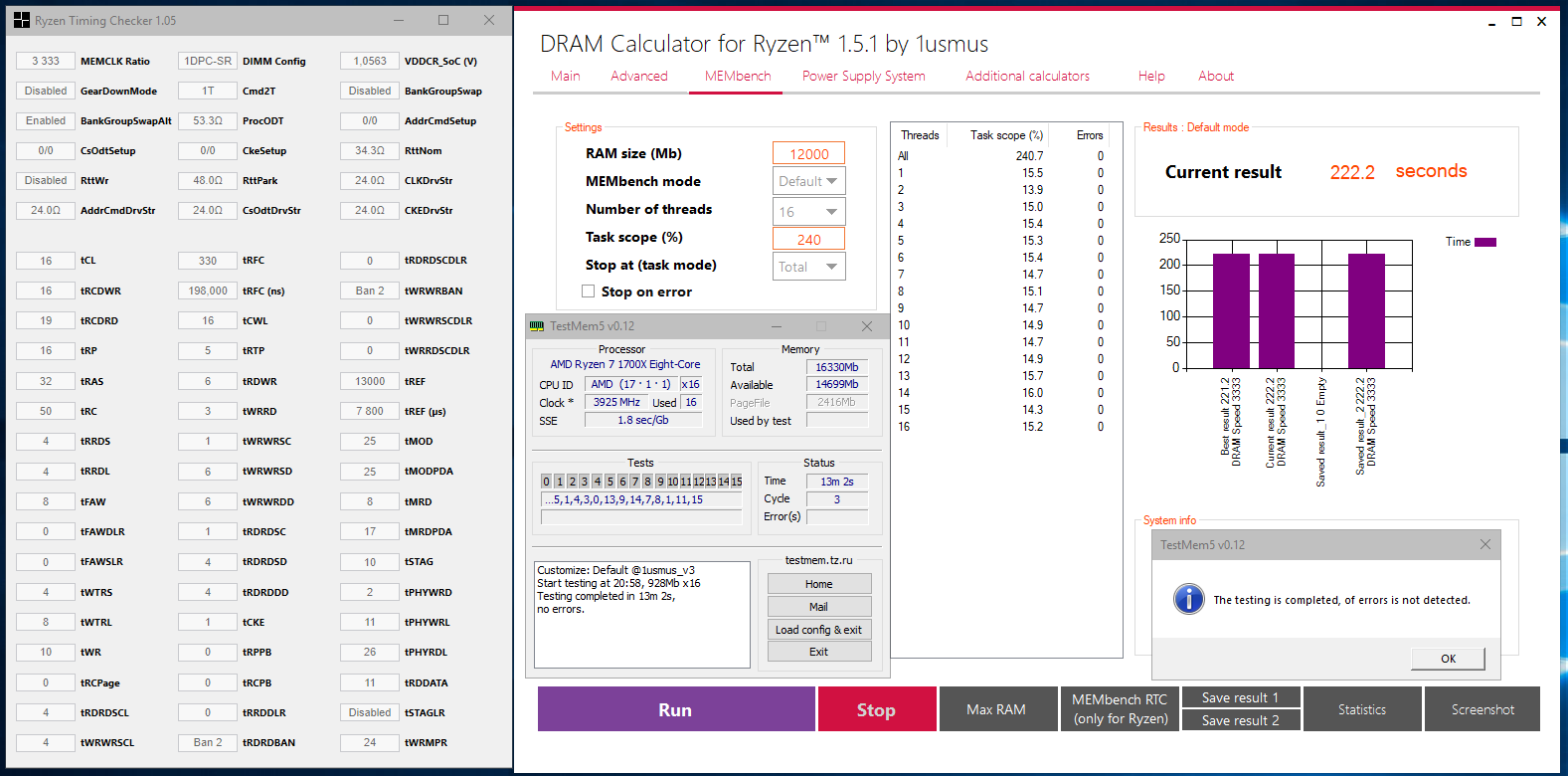Screen dimensions: 1568x776
Task: Click the VDDCR_SoC (V) value field
Action: 370,61
